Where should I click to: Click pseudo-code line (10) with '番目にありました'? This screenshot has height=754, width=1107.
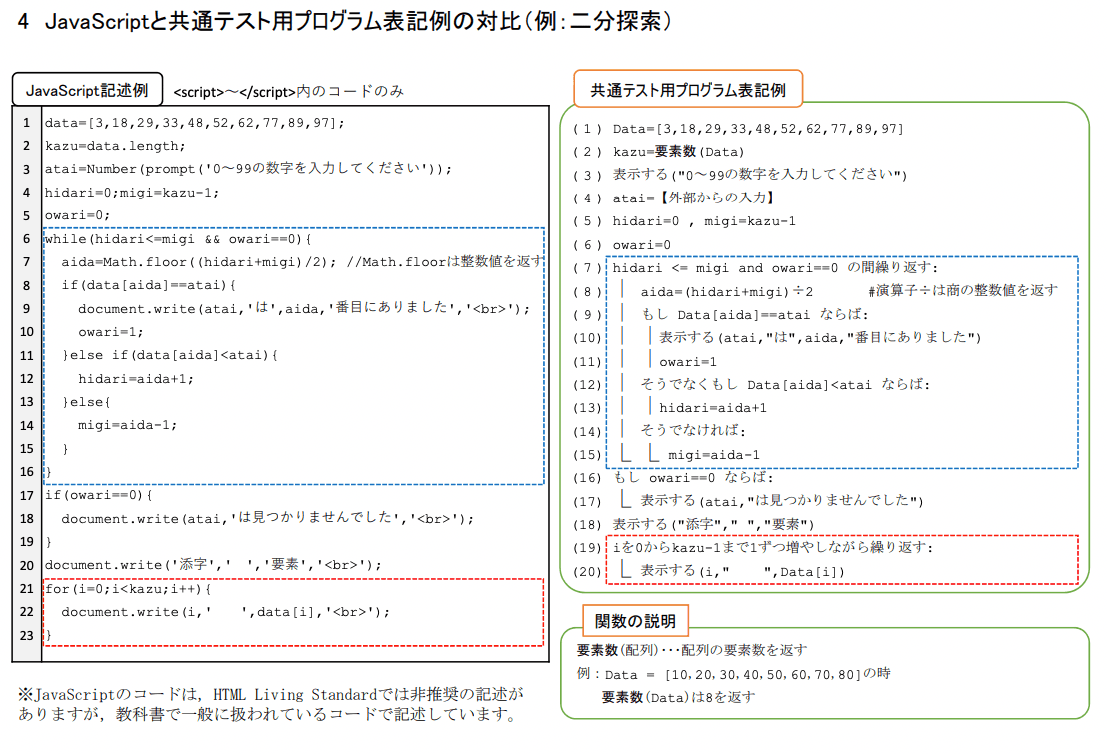(x=820, y=337)
